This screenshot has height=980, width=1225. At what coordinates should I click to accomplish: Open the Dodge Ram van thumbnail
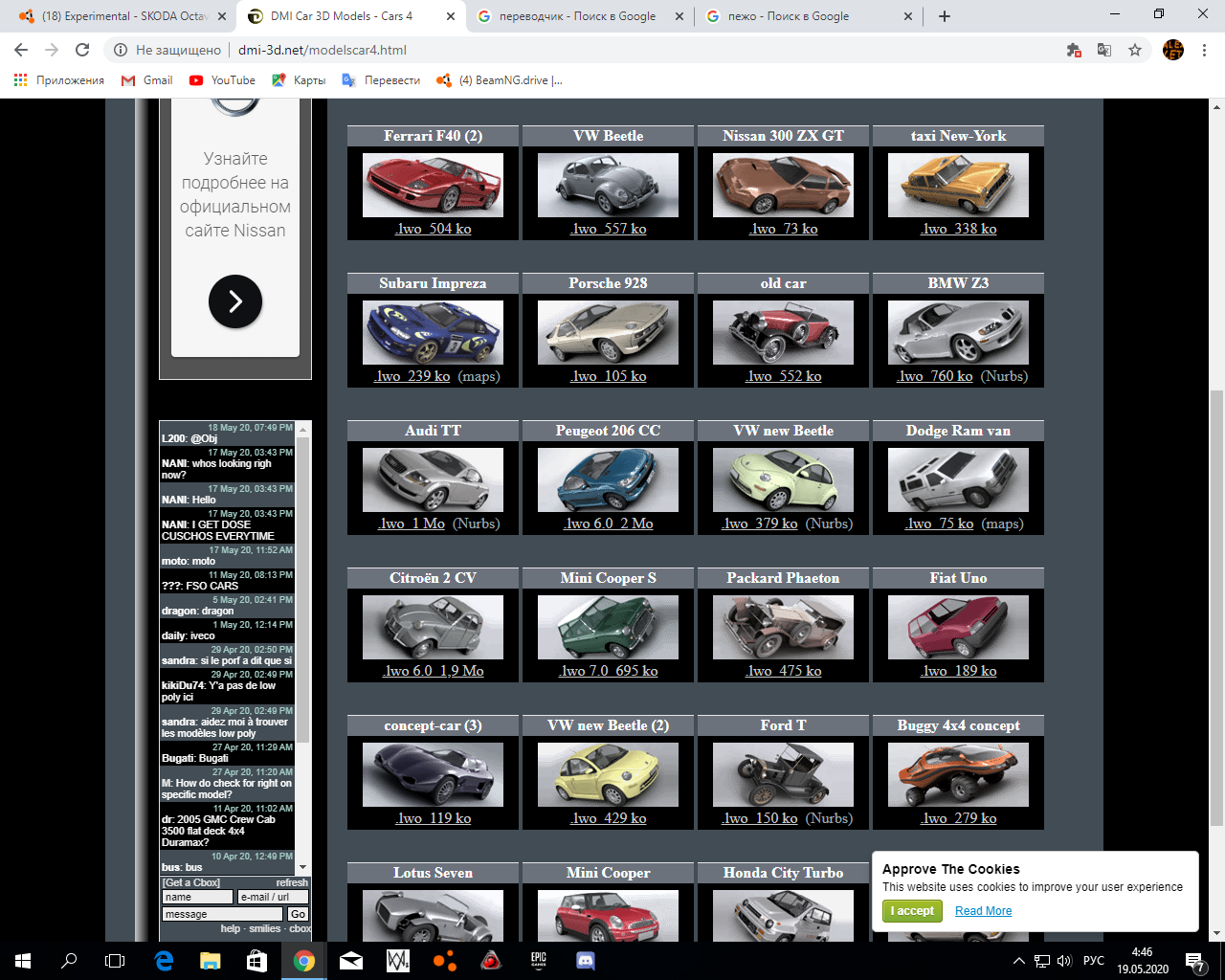[x=959, y=479]
